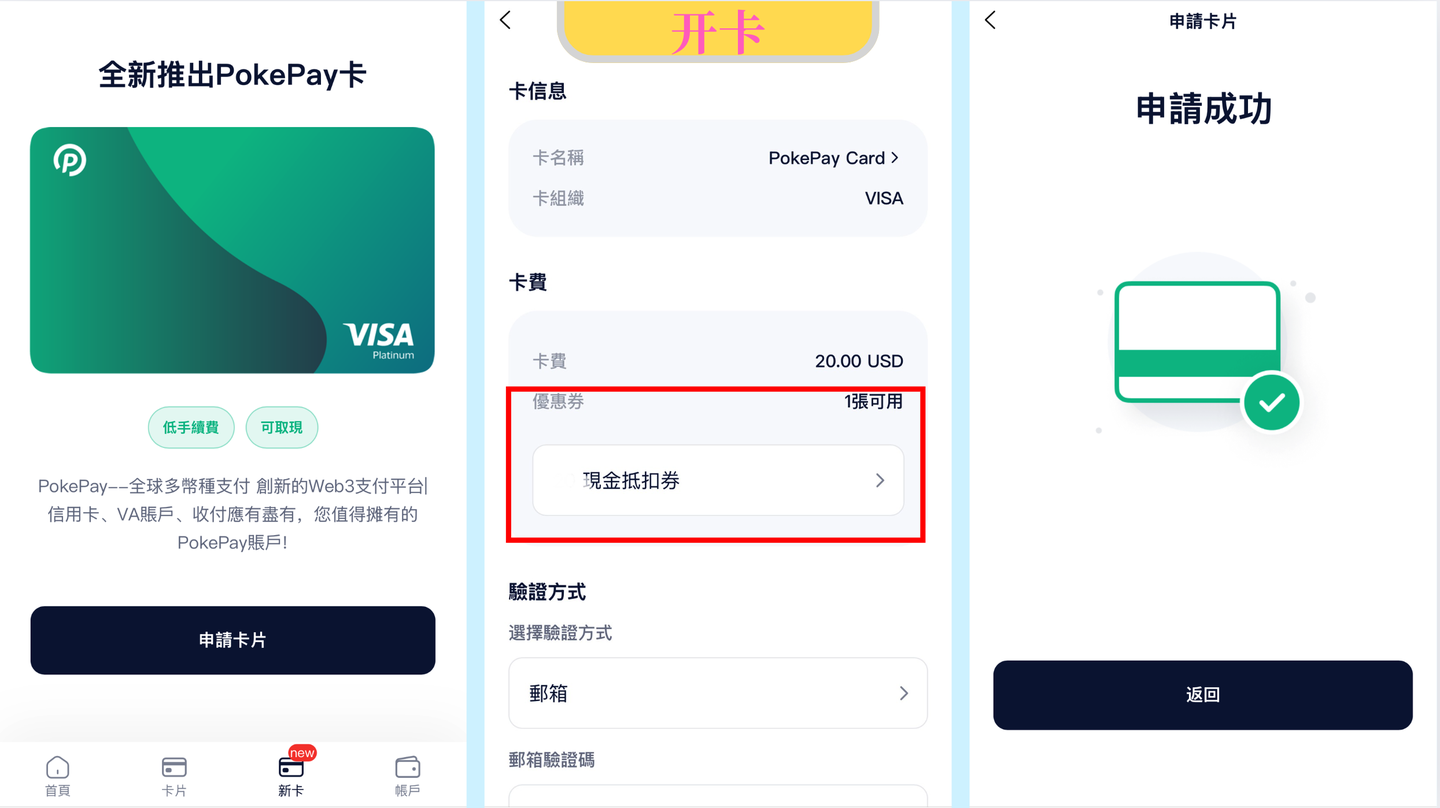Viewport: 1440px width, 808px height.
Task: Tap the 可取現 tag
Action: click(x=282, y=427)
